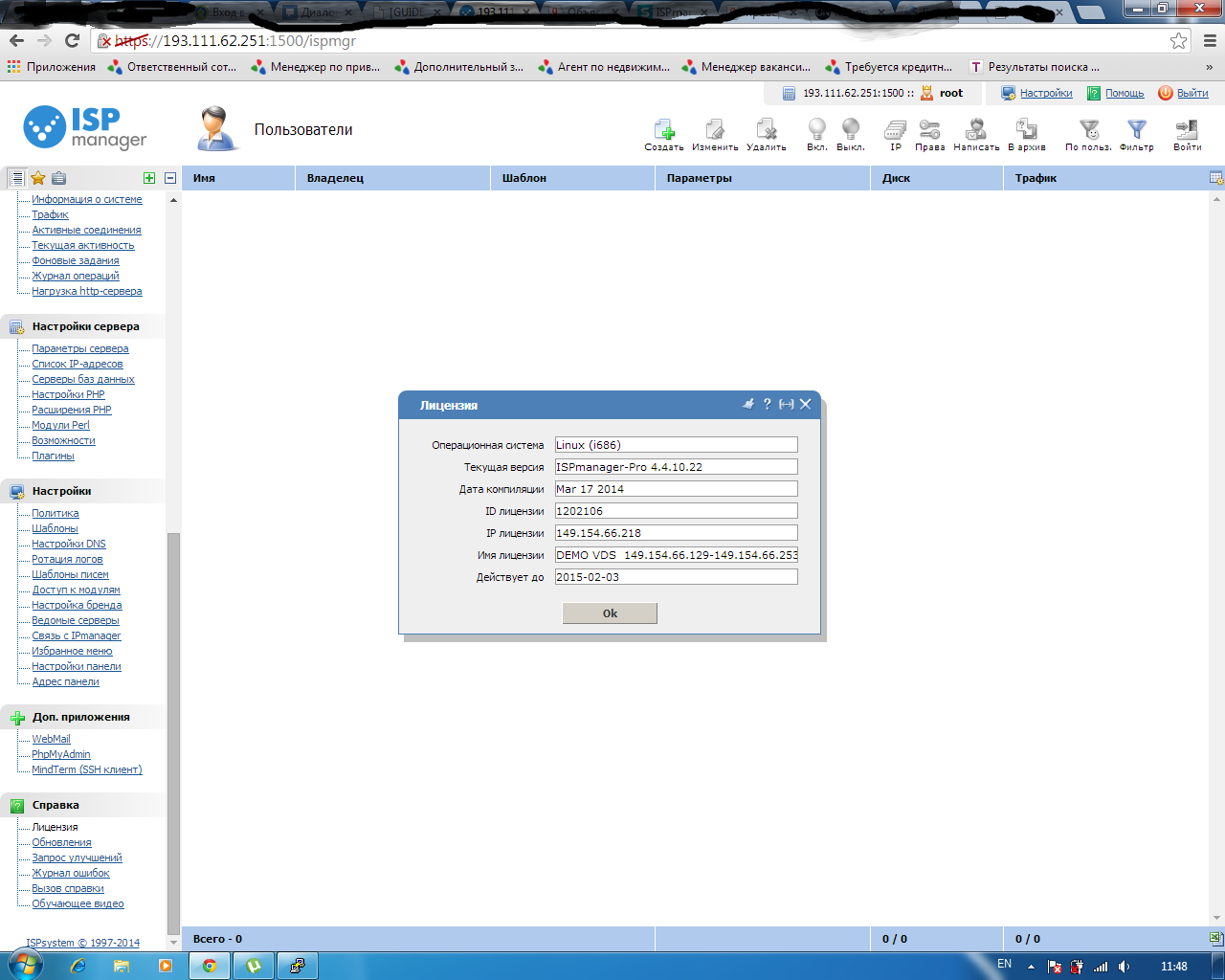Collapse the Справка section header
The height and width of the screenshot is (980, 1225).
(83, 805)
